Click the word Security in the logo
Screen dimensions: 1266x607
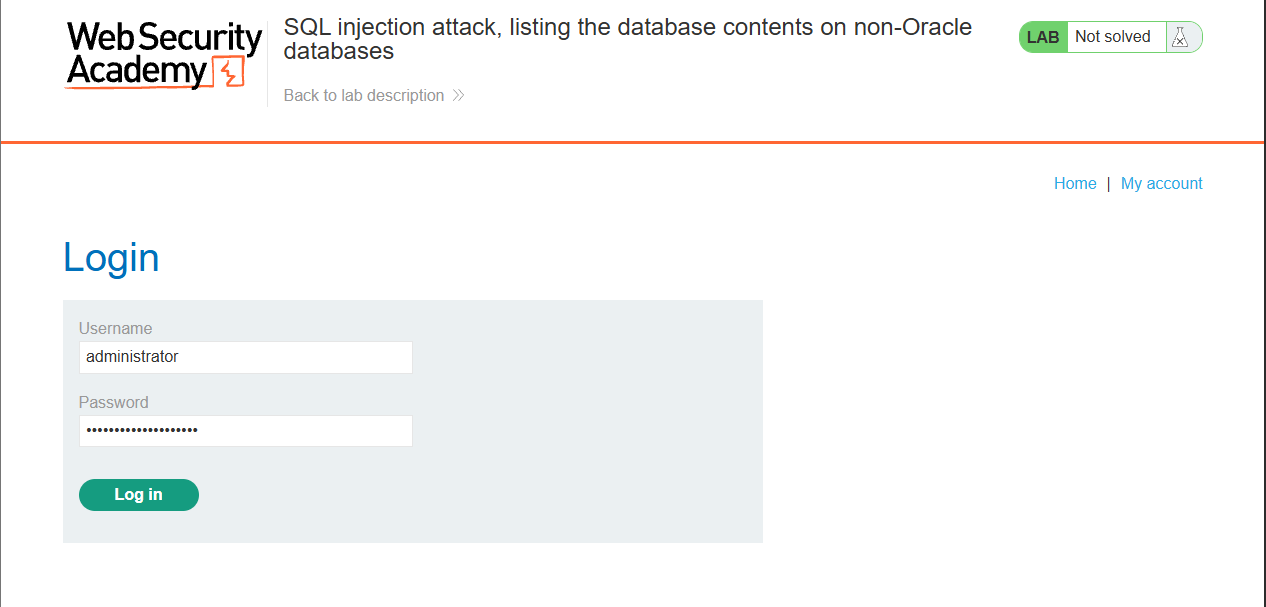click(x=198, y=39)
